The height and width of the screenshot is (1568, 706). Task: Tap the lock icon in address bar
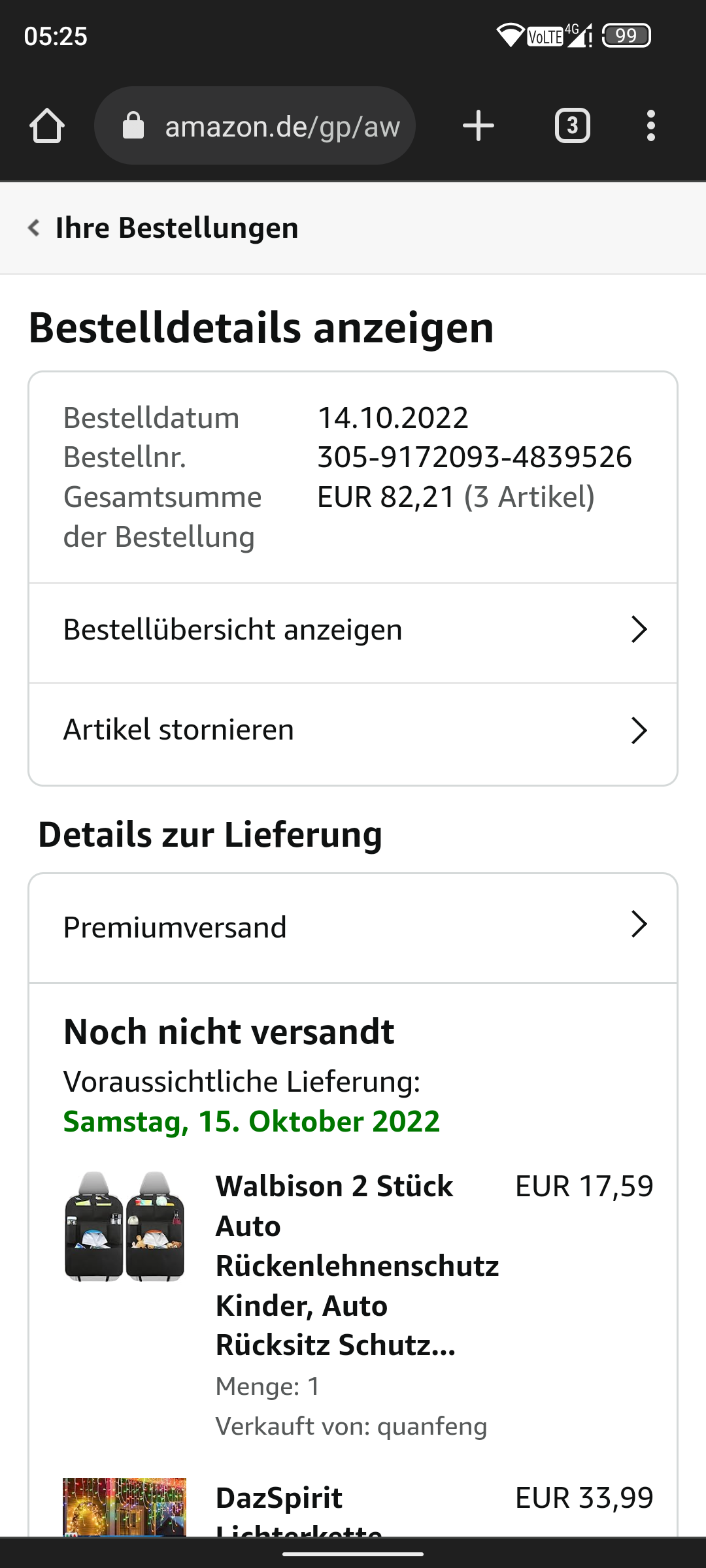click(133, 125)
